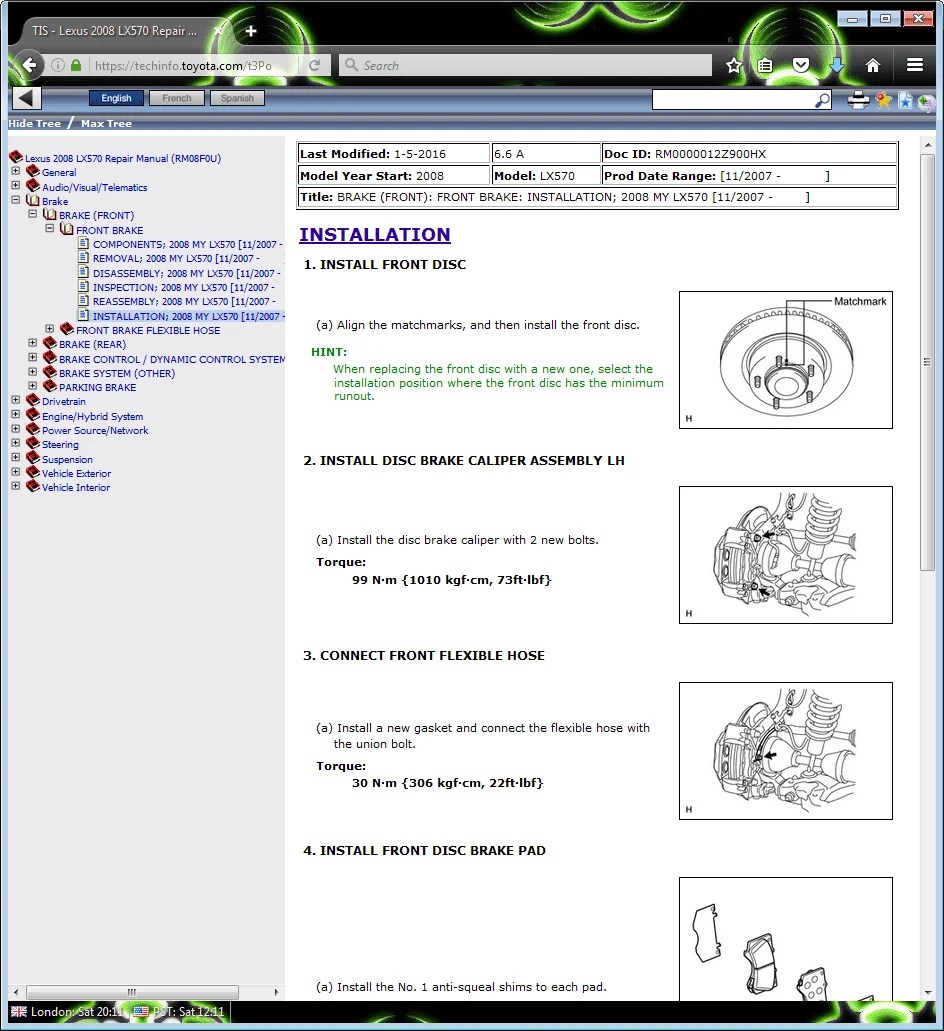Print the current repair manual page

(x=858, y=100)
